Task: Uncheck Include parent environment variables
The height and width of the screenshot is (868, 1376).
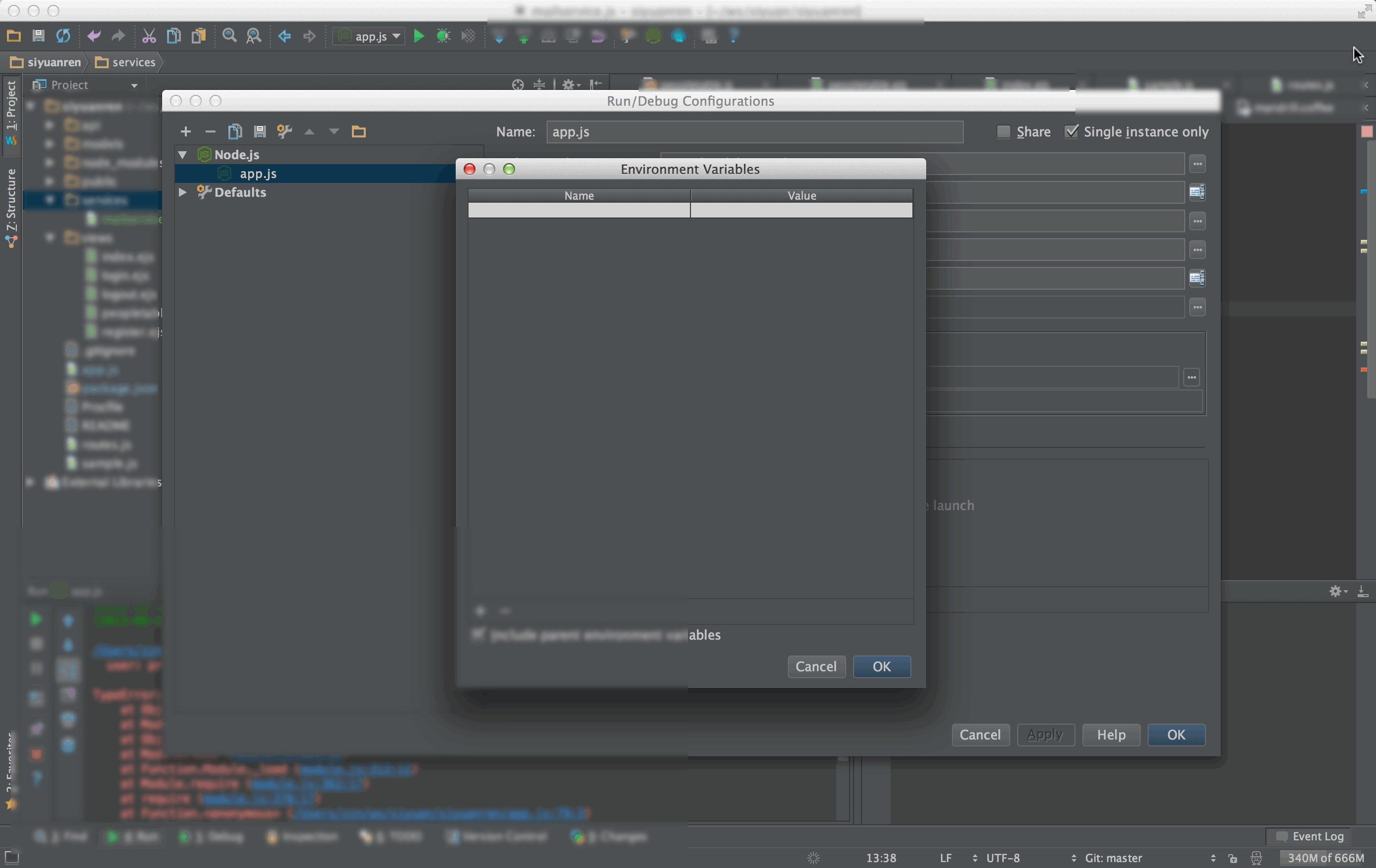Action: 479,635
